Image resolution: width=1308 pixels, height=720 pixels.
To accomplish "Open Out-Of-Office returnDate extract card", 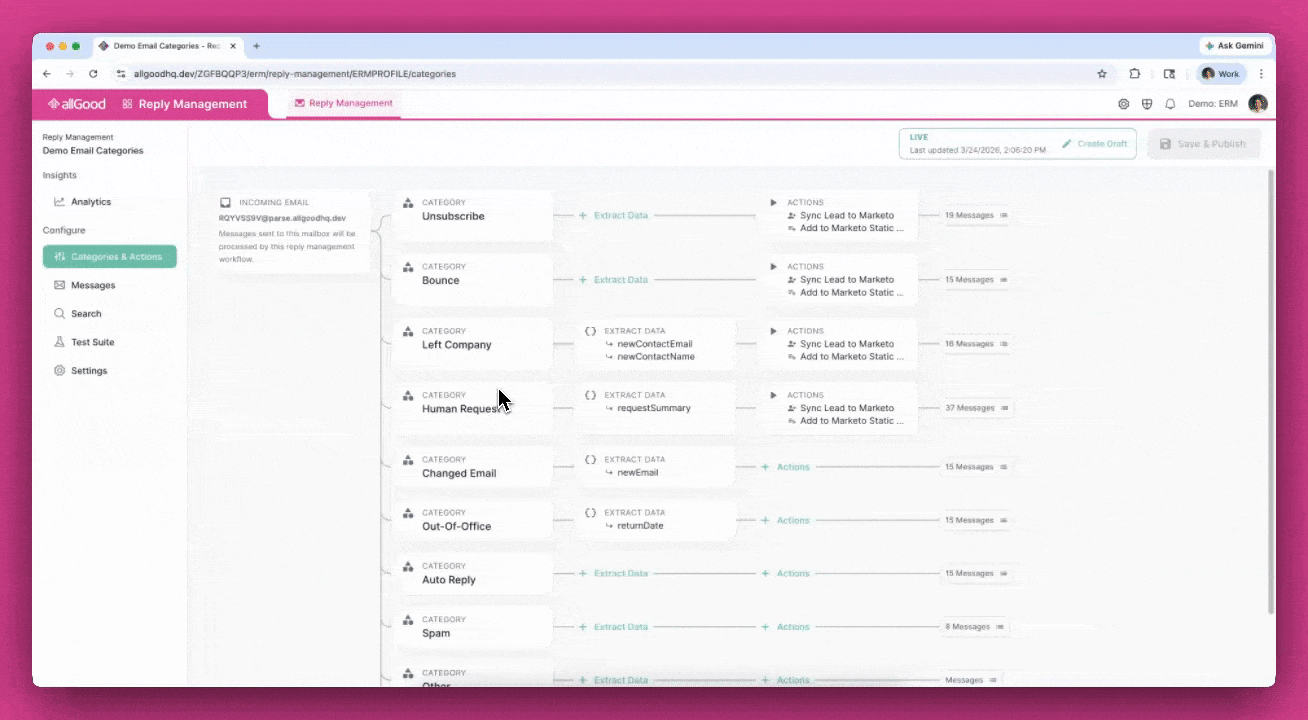I will click(x=656, y=520).
